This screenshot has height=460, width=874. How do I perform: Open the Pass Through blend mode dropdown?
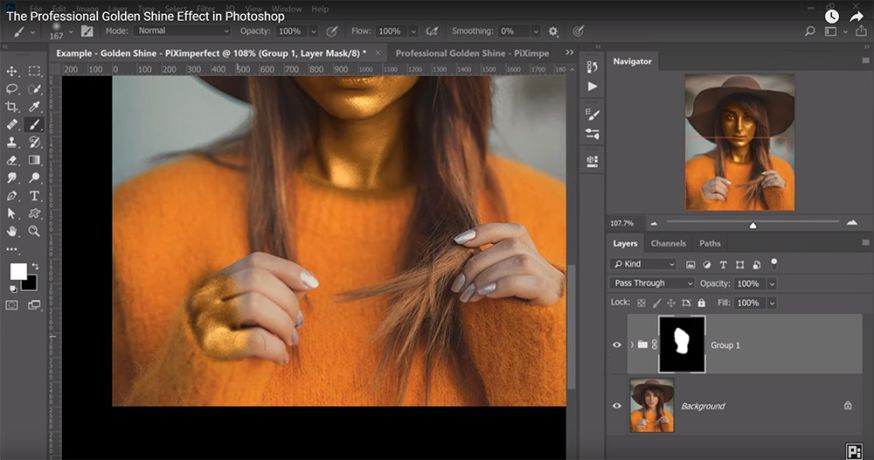pos(652,283)
